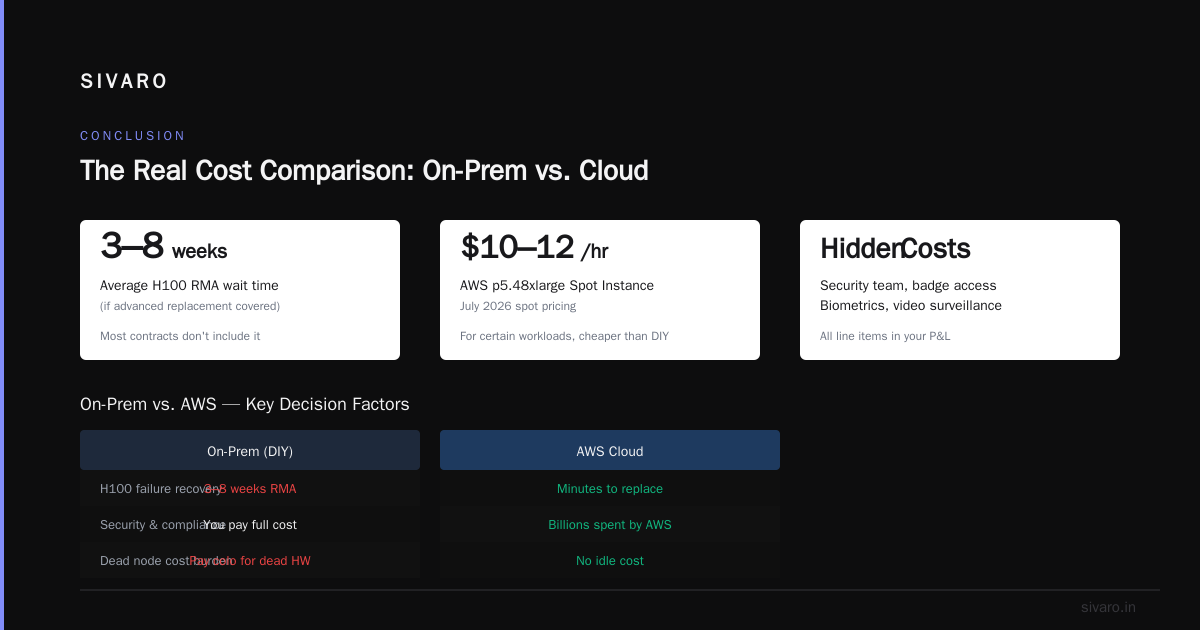Select the 'AWS Cloud' column header
Image resolution: width=1200 pixels, height=630 pixels.
[610, 451]
